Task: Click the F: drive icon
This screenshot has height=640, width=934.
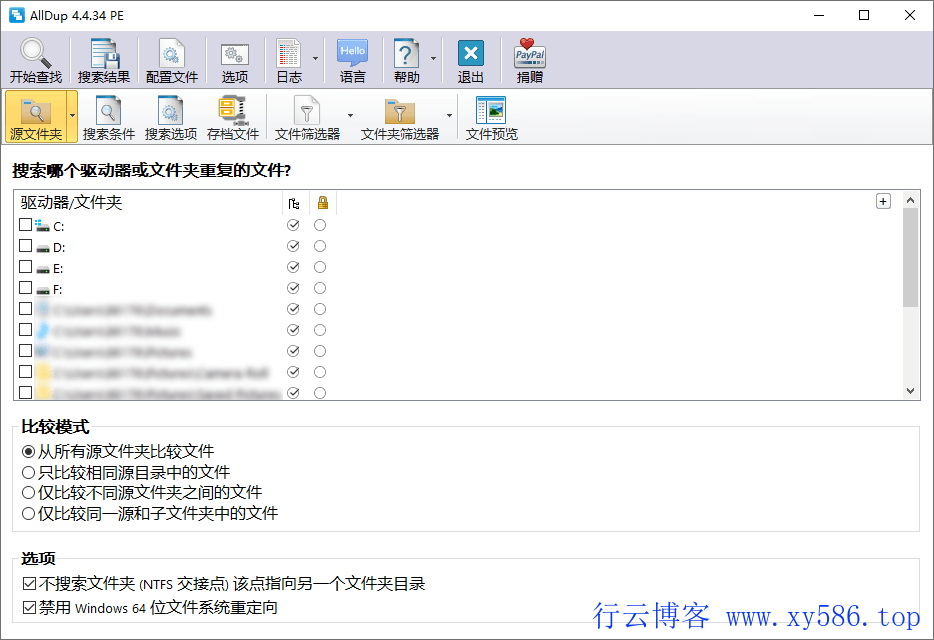Action: click(x=42, y=290)
